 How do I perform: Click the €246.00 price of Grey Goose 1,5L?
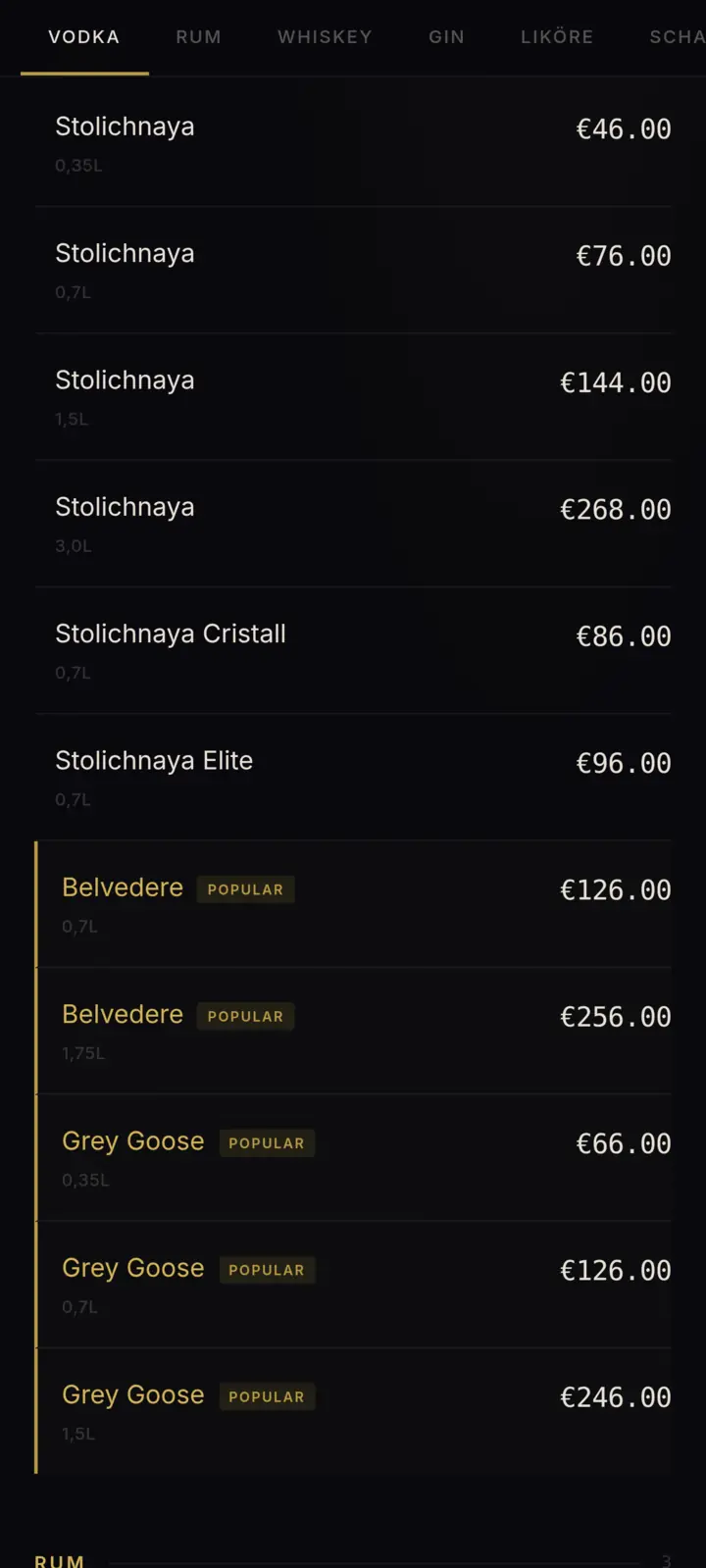(x=615, y=1396)
